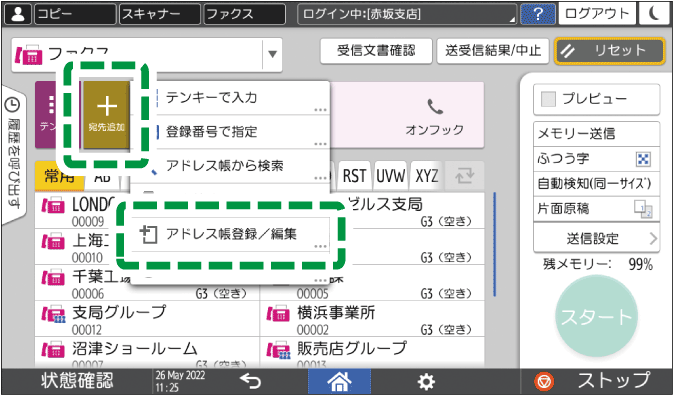The image size is (676, 396).
Task: Tap fax icon beside 横浜事業所
Action: coord(278,315)
